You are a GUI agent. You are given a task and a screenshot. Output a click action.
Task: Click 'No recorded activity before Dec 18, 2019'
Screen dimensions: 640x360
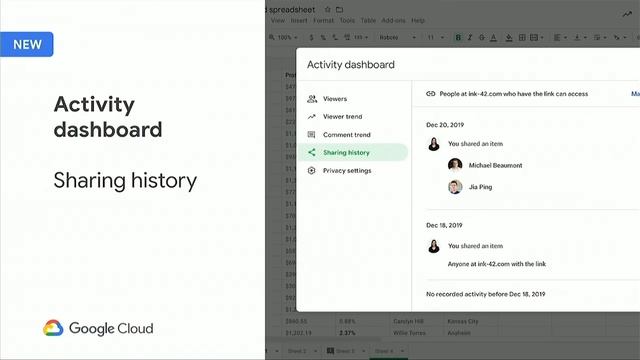[486, 294]
